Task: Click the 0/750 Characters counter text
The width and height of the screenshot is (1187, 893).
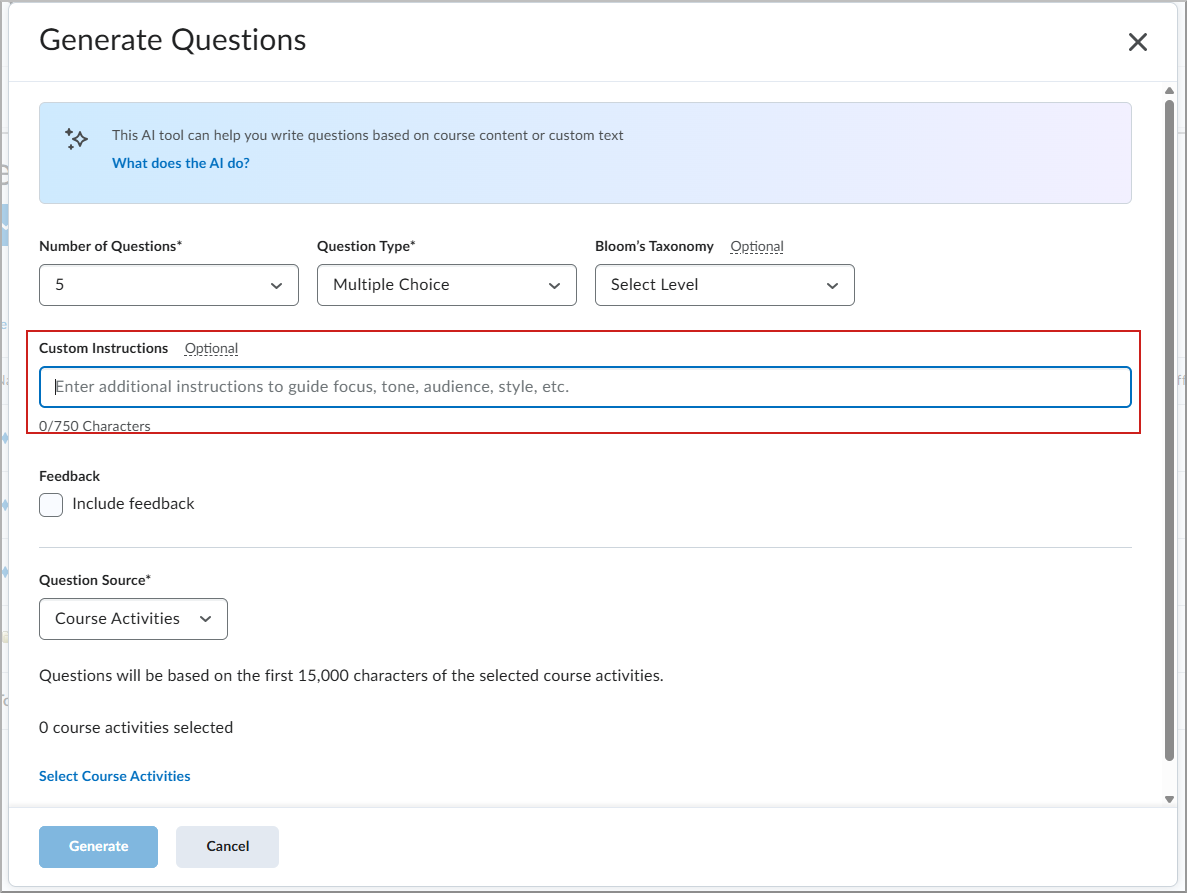Action: click(94, 425)
